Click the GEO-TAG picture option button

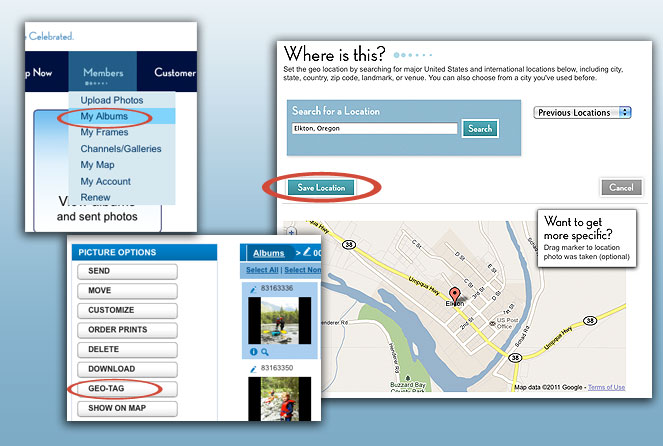127,389
